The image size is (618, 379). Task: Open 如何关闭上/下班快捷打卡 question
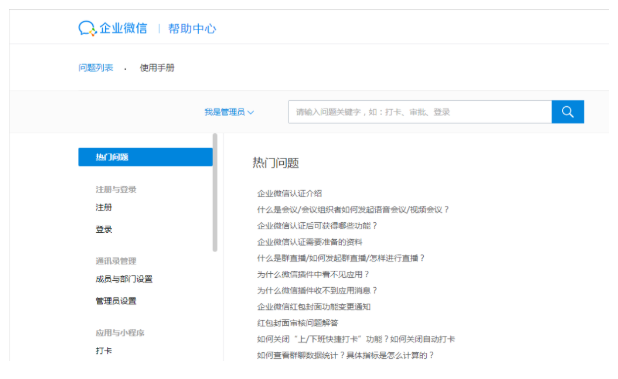pos(356,339)
